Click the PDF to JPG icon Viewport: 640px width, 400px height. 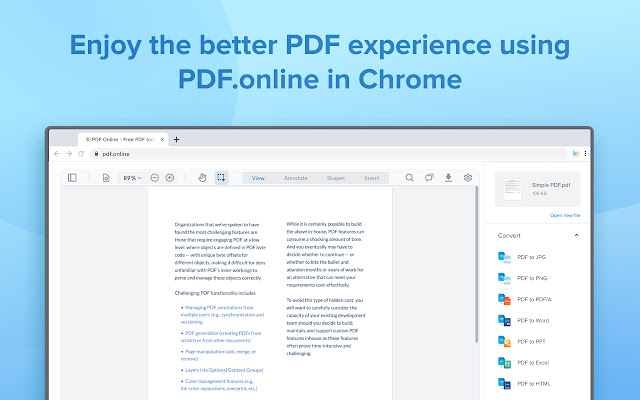click(504, 257)
